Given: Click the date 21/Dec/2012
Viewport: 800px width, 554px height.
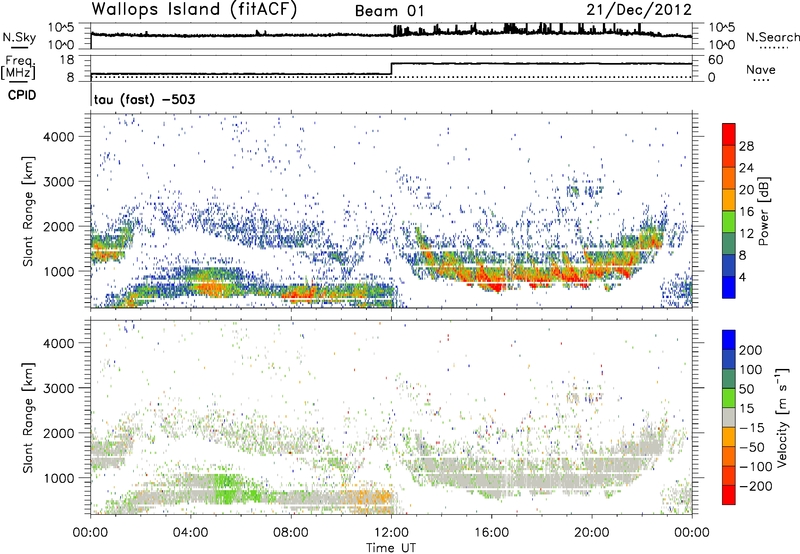Looking at the screenshot, I should (x=639, y=9).
